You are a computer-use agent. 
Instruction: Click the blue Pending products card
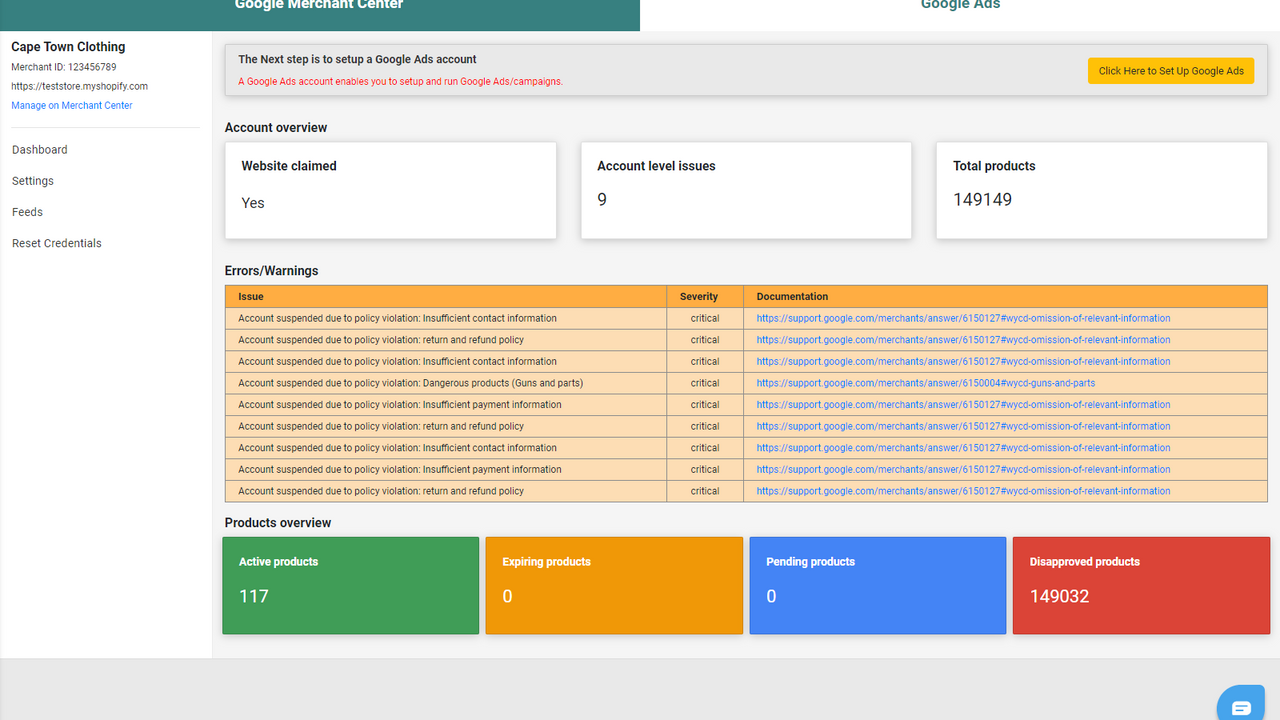click(x=877, y=585)
